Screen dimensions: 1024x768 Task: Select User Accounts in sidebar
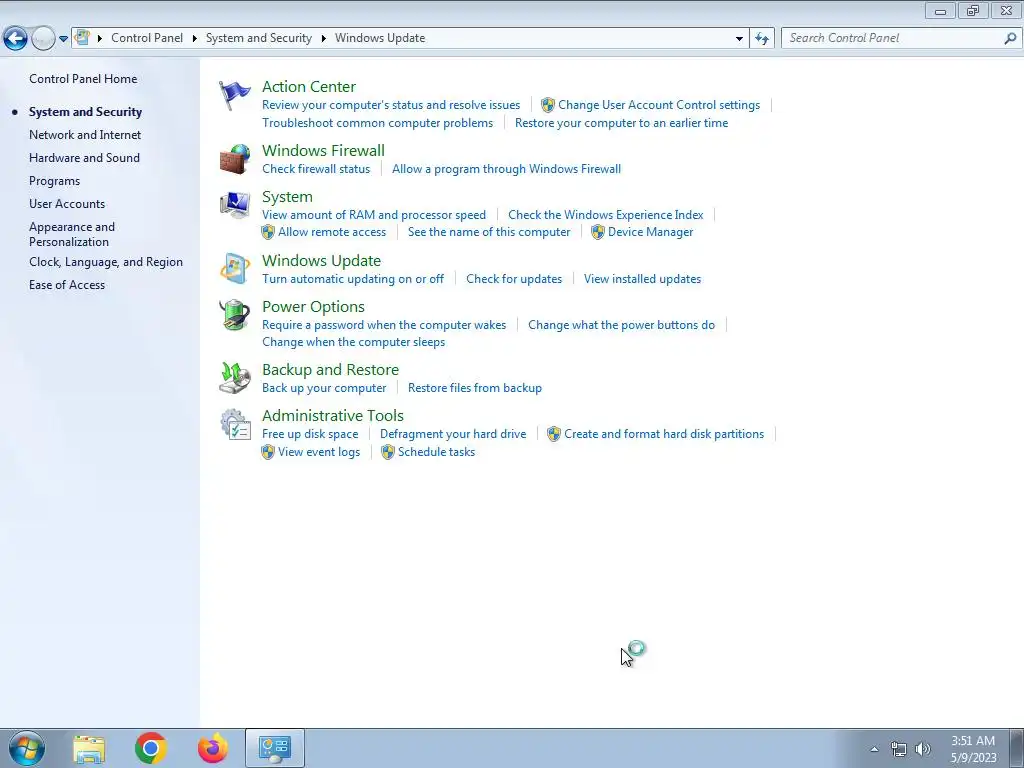(x=67, y=204)
